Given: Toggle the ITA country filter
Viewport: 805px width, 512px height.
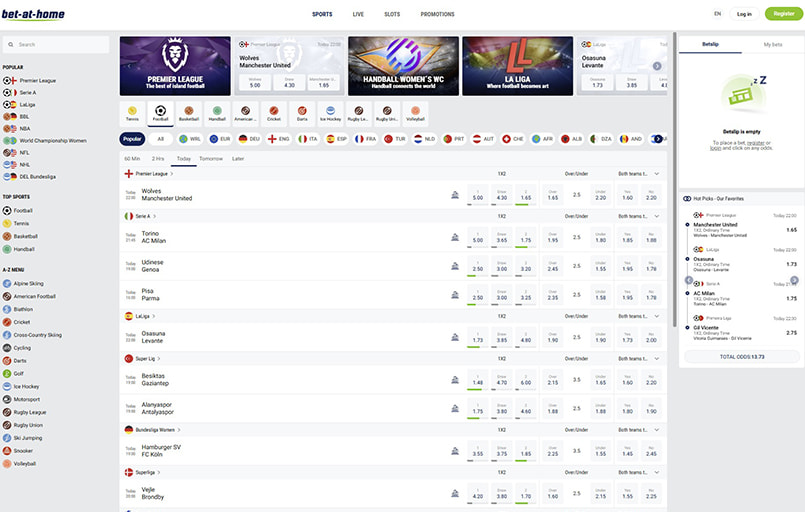Looking at the screenshot, I should coord(308,139).
